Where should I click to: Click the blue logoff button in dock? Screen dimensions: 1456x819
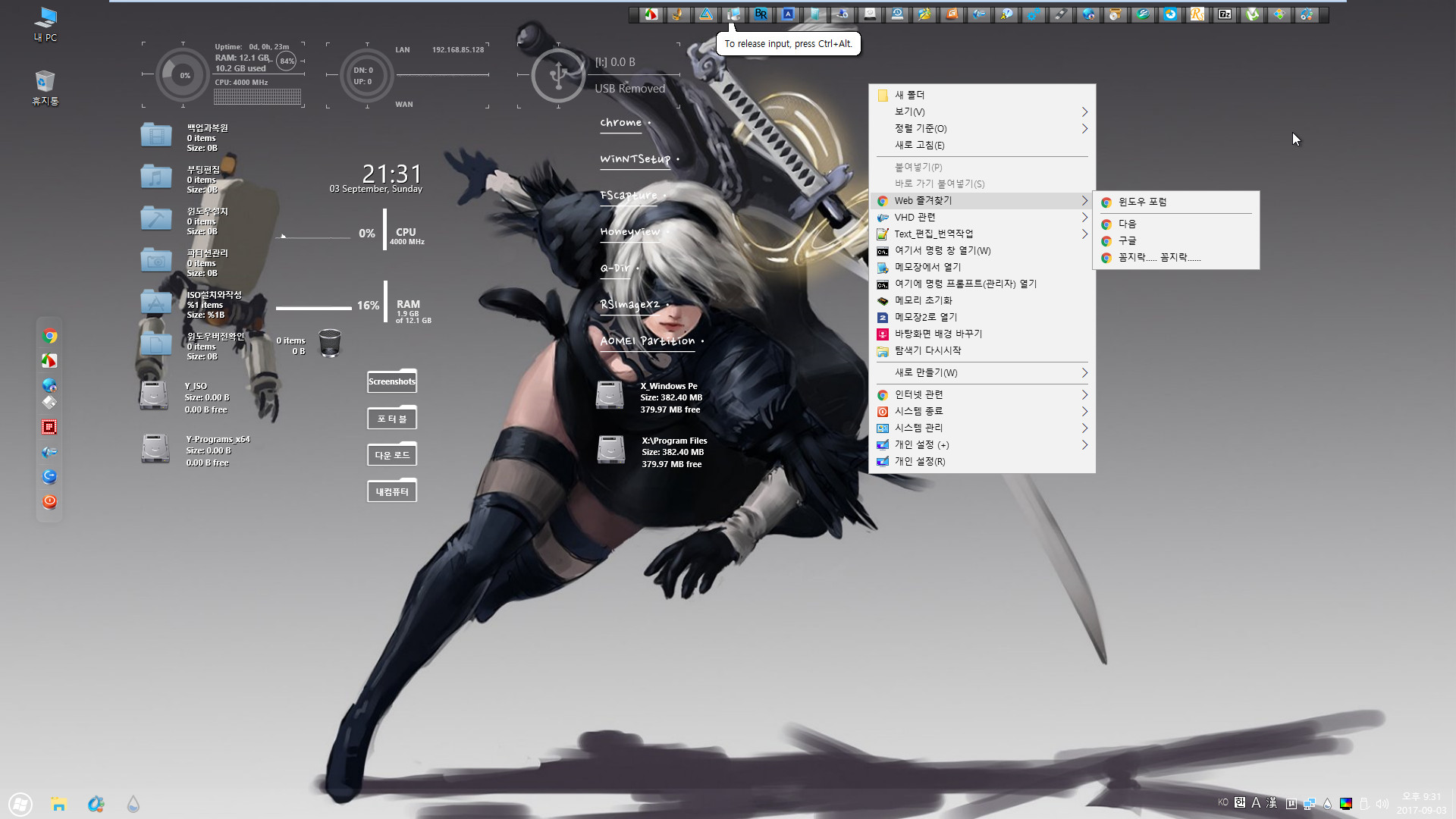(49, 477)
